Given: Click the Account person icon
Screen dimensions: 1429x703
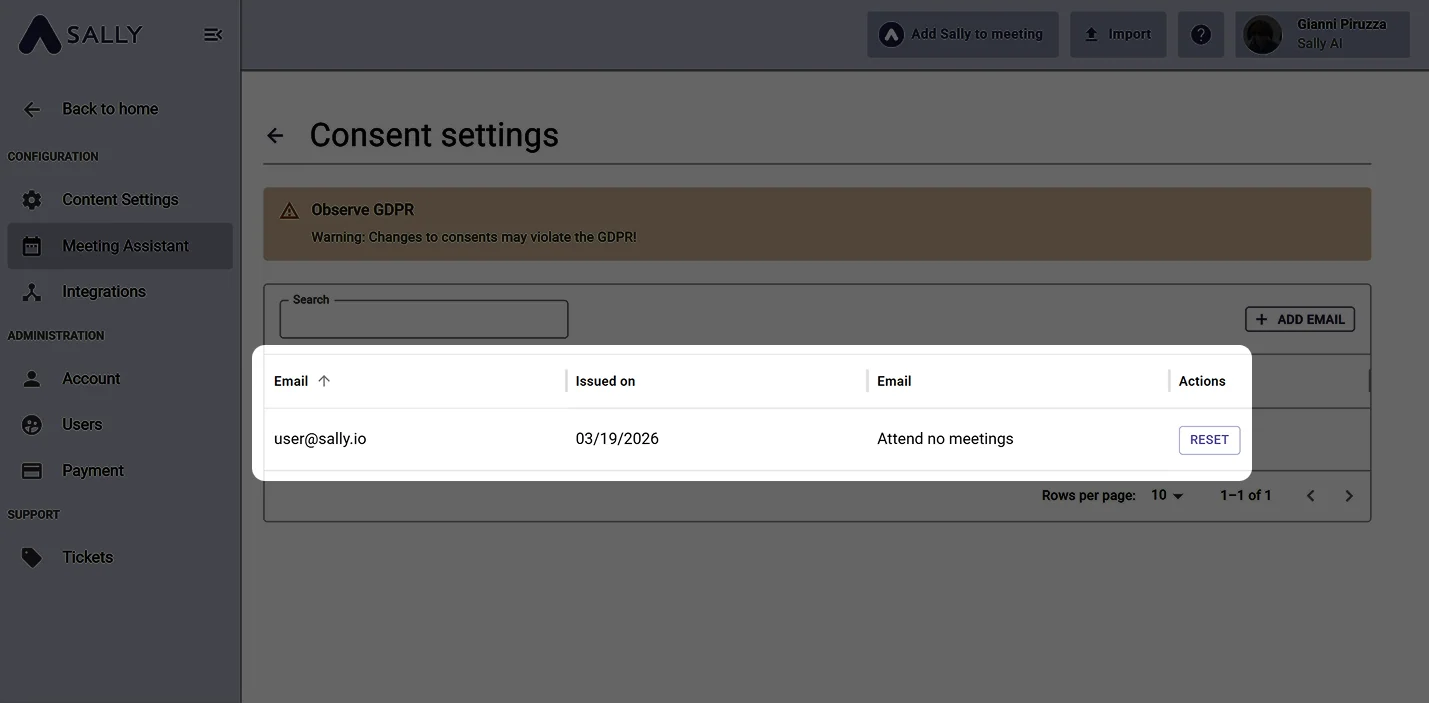Looking at the screenshot, I should (x=32, y=379).
